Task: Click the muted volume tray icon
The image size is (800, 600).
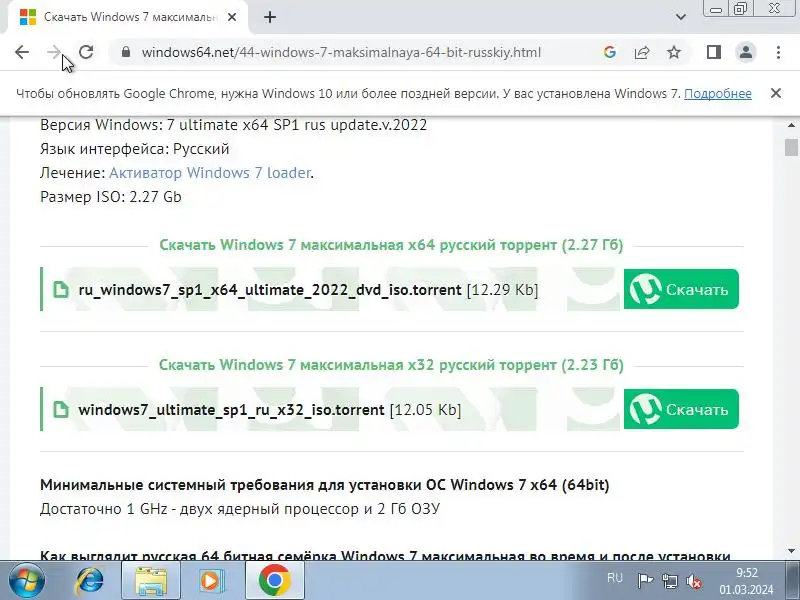Action: pos(694,581)
